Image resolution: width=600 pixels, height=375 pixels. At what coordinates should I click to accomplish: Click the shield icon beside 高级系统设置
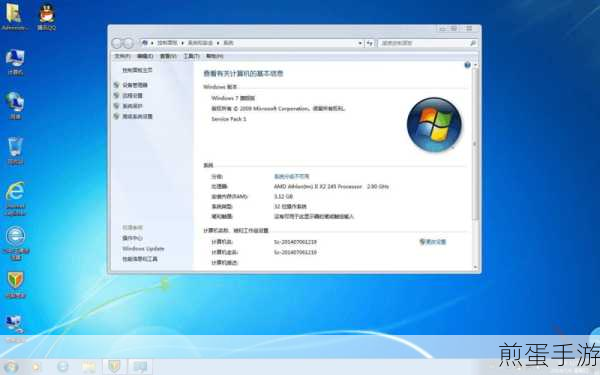pyautogui.click(x=116, y=116)
